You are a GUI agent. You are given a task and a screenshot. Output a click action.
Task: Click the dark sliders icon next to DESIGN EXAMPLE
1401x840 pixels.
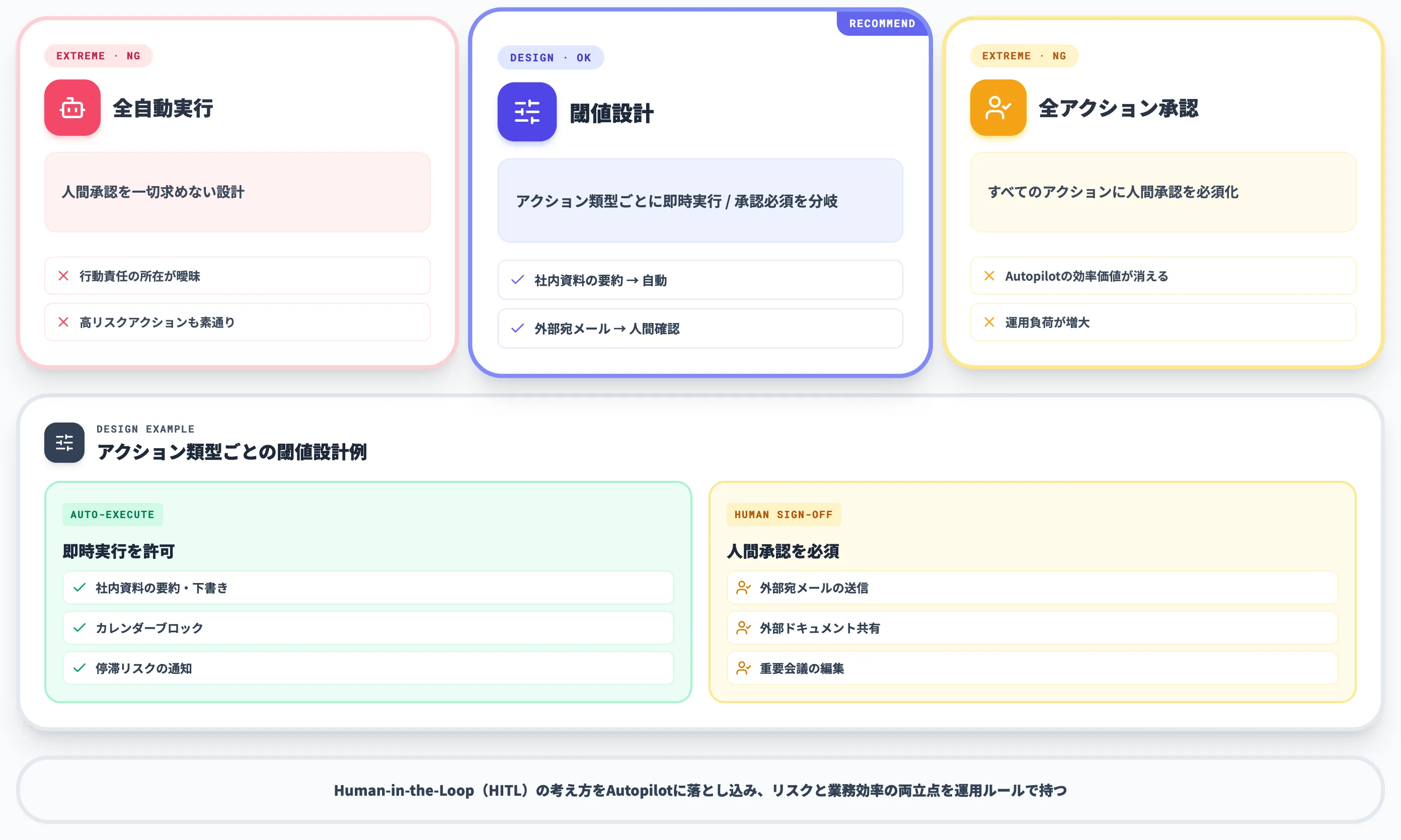pos(64,442)
